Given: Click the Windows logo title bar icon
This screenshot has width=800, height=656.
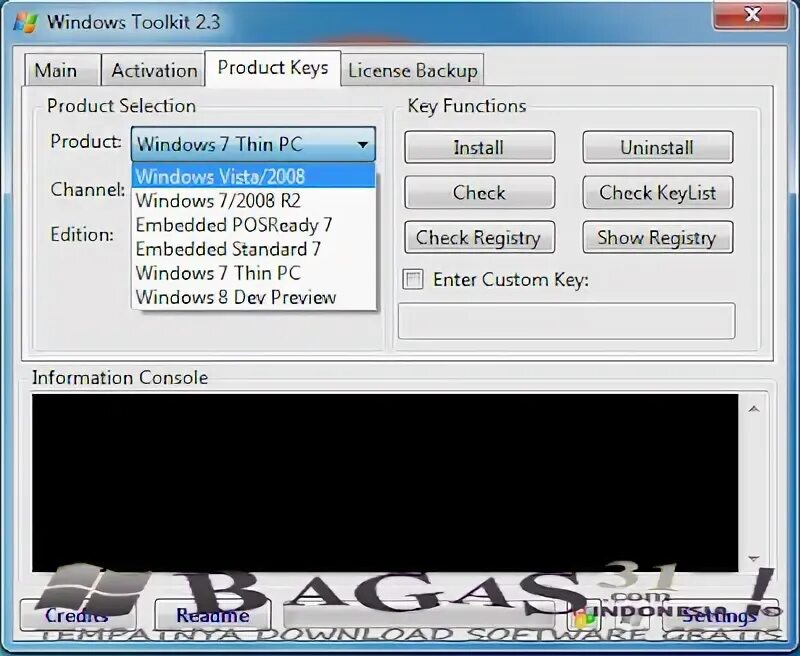Looking at the screenshot, I should 26,22.
